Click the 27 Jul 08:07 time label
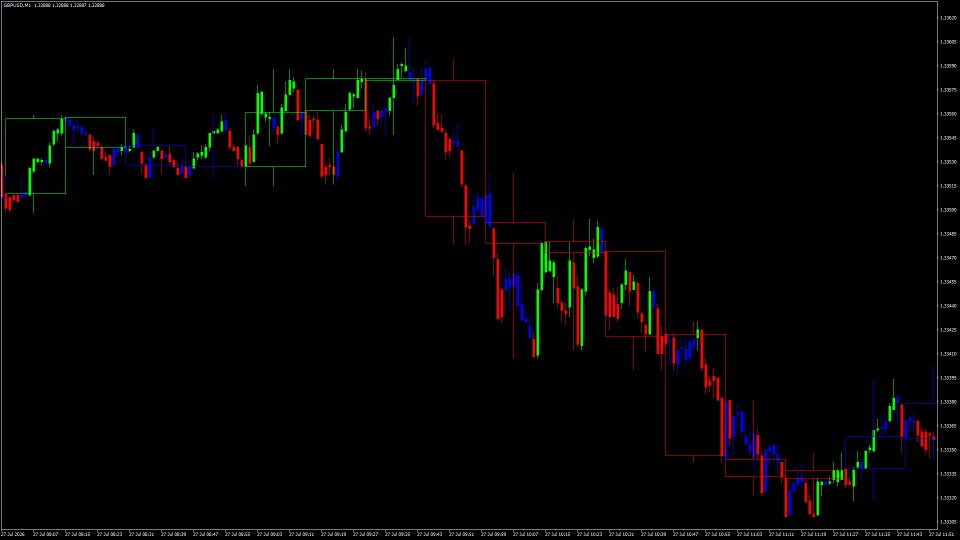The image size is (960, 540). [x=45, y=534]
